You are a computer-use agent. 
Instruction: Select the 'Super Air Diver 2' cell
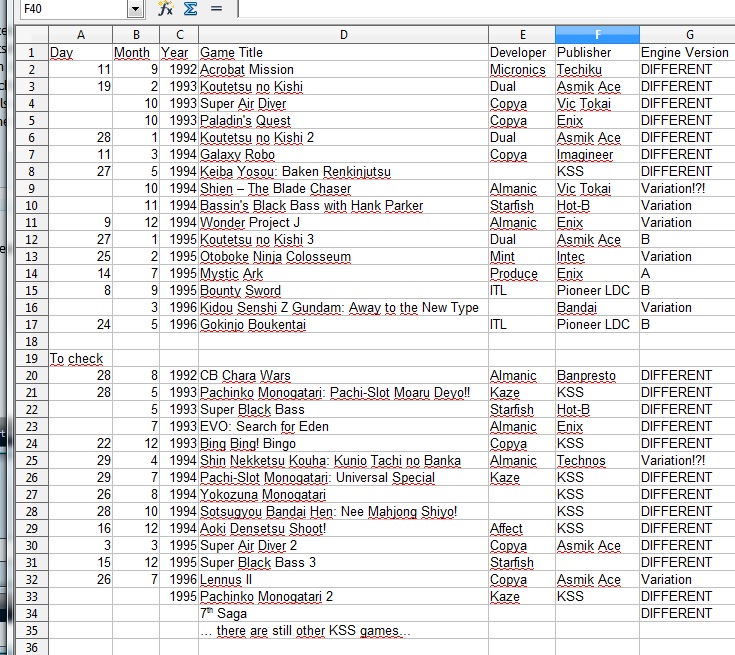(344, 545)
